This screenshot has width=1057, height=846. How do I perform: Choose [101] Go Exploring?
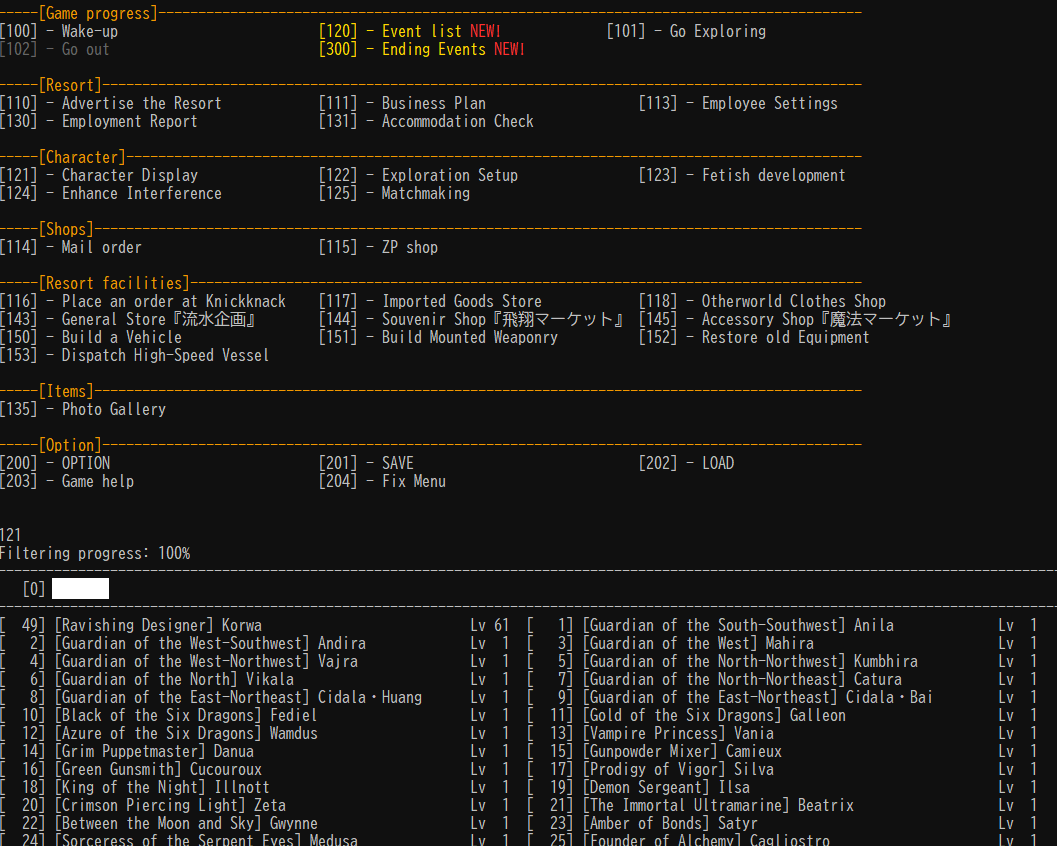[x=686, y=31]
